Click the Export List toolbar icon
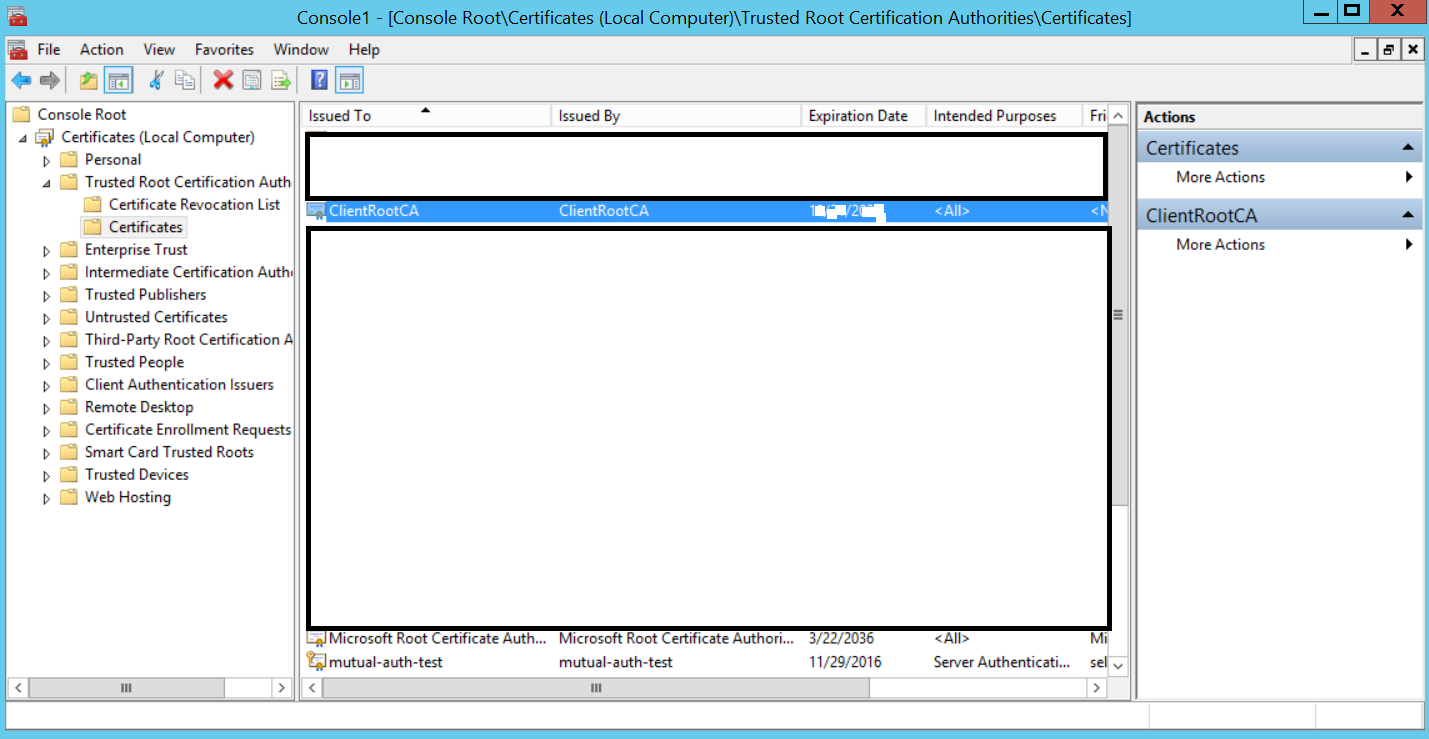 click(281, 81)
